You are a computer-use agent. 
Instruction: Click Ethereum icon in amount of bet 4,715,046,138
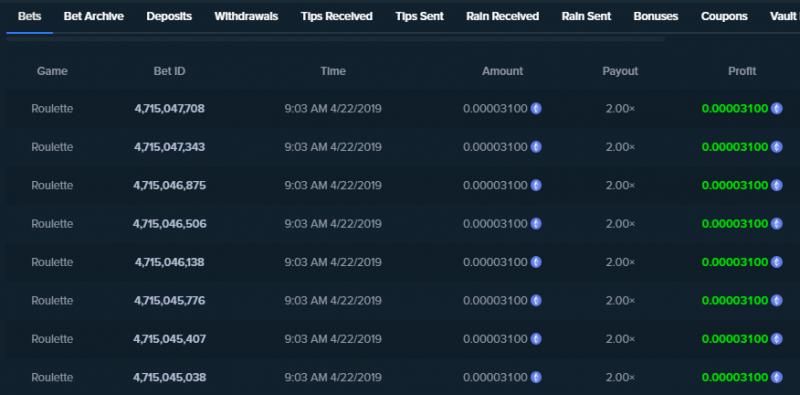click(536, 262)
